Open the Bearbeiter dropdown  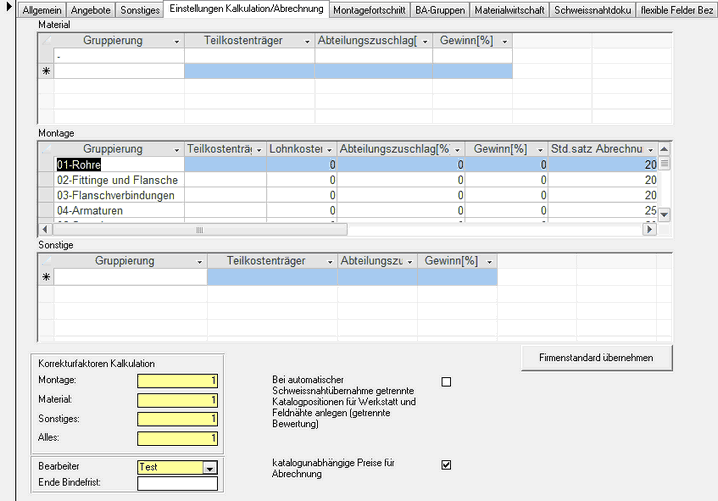point(210,467)
